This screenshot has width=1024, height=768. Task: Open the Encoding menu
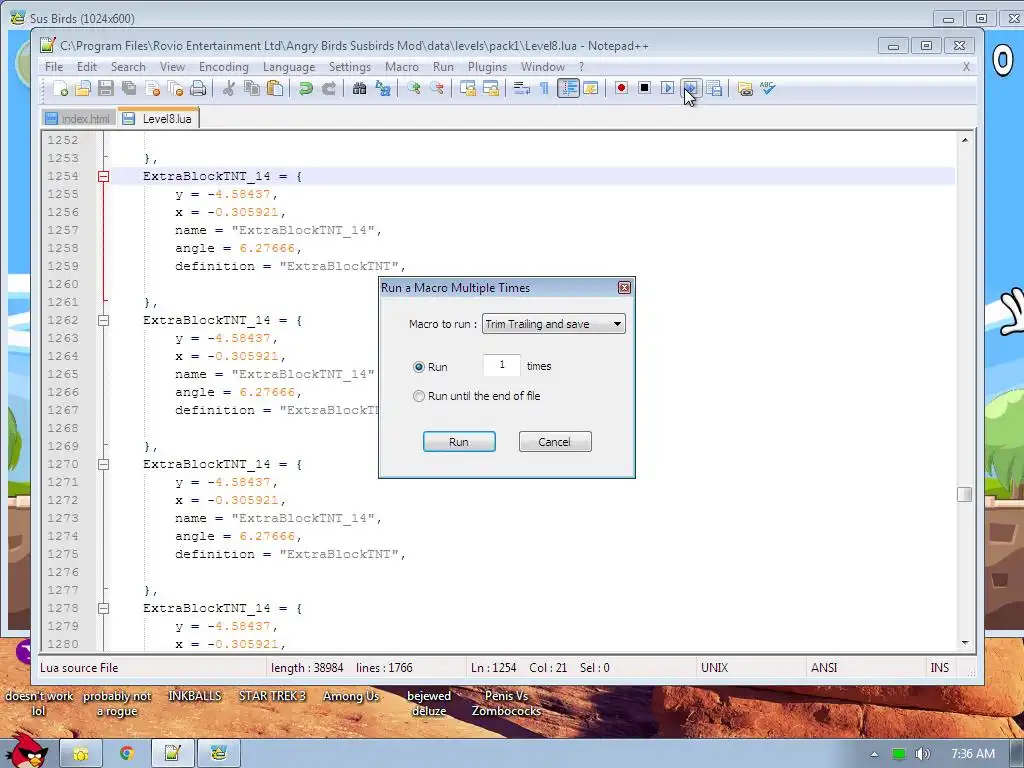pos(223,67)
